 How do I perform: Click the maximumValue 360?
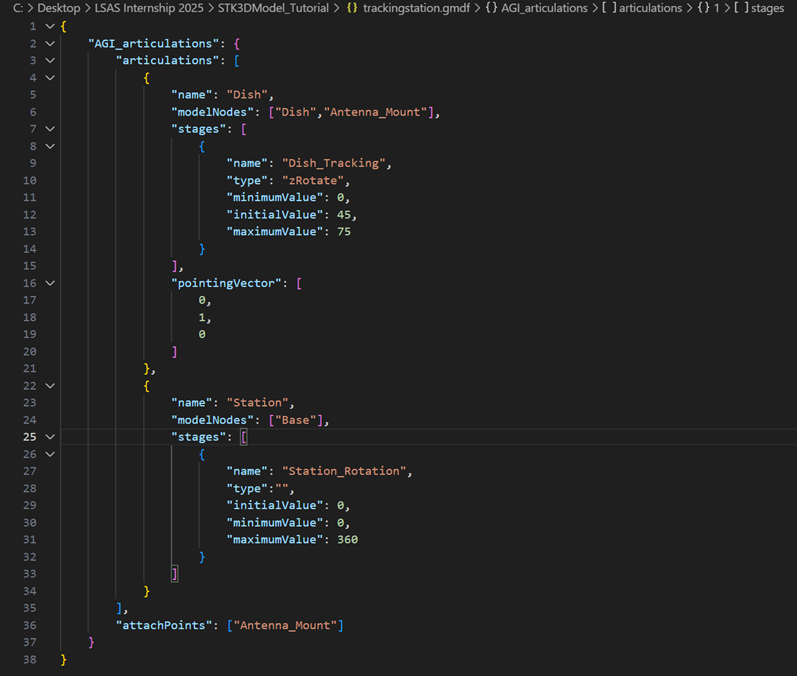pyautogui.click(x=347, y=540)
